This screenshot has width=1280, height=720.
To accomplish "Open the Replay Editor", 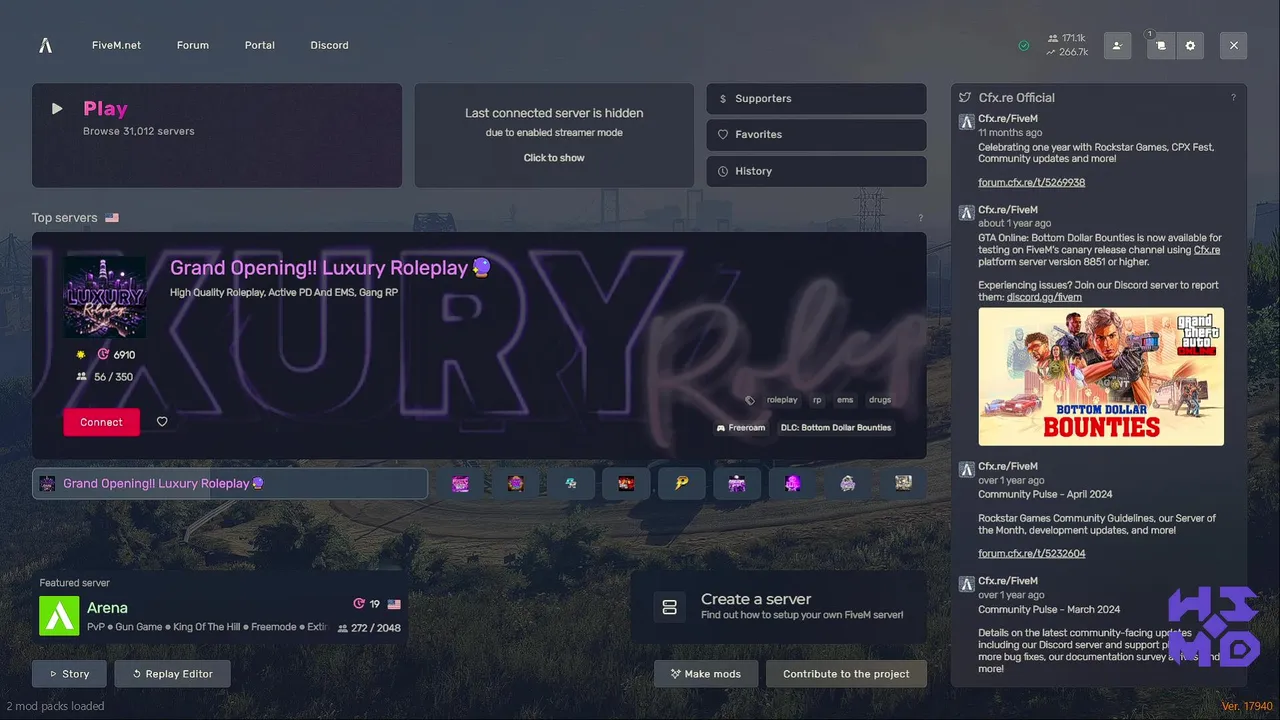I will point(172,674).
